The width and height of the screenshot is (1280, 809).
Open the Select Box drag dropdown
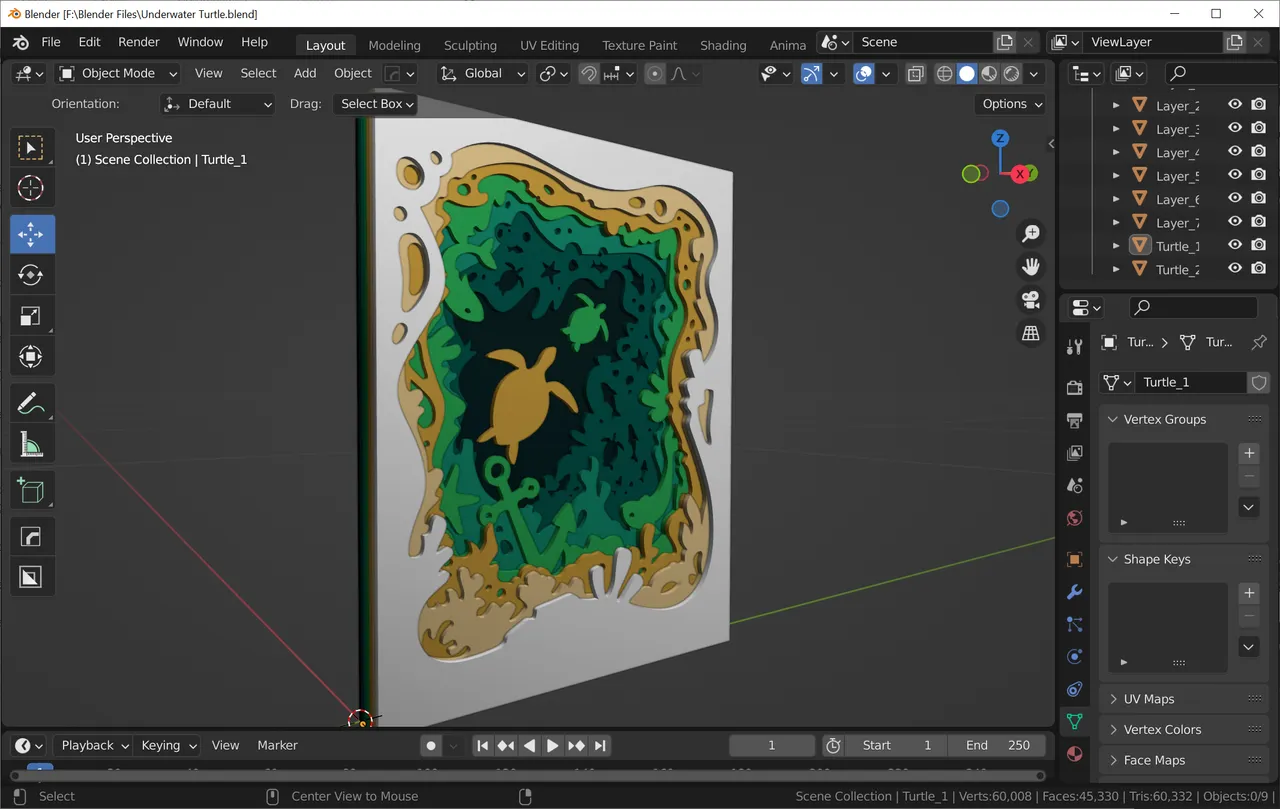click(x=375, y=104)
